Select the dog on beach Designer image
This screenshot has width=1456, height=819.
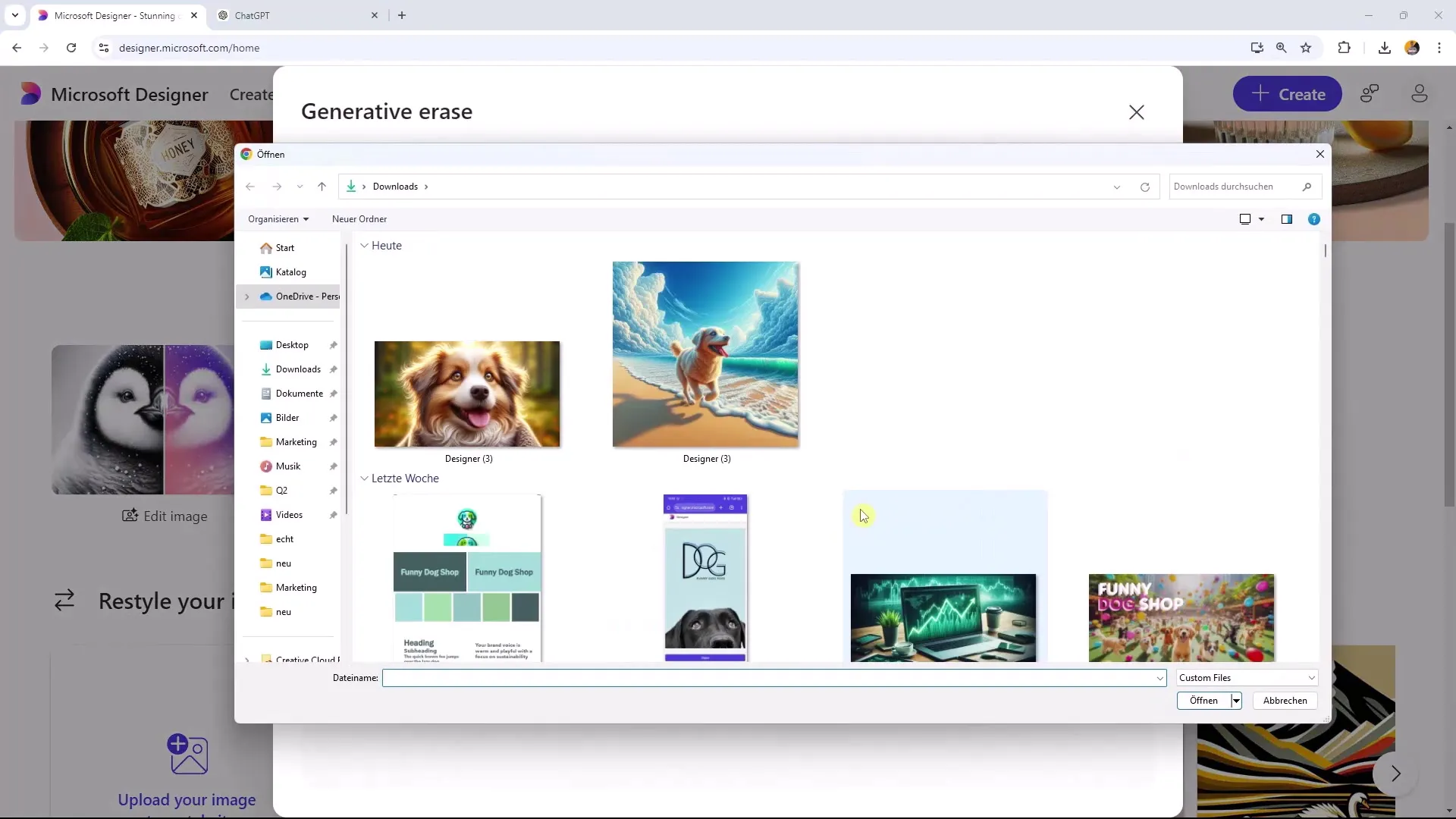point(707,354)
